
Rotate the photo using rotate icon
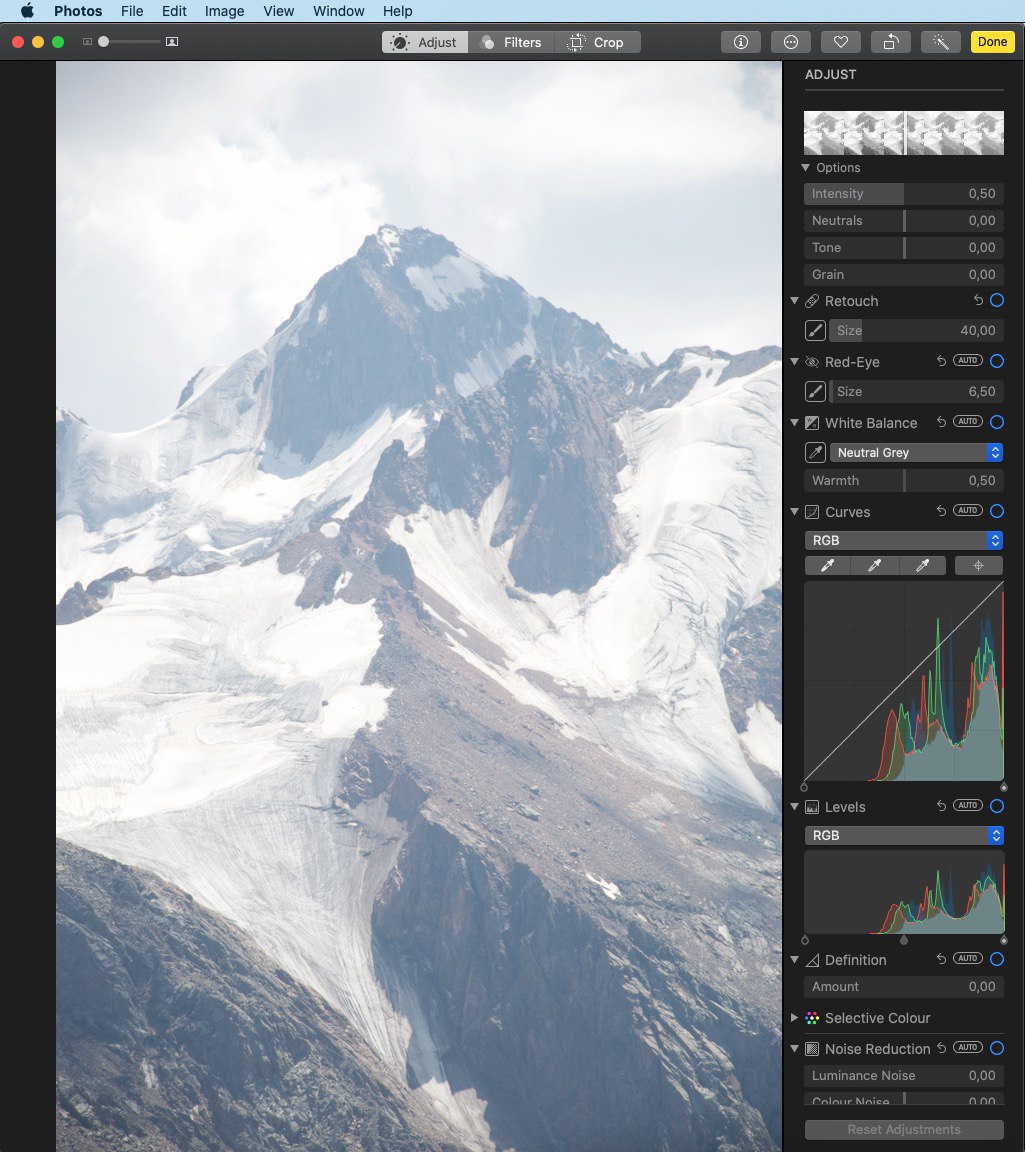(x=891, y=42)
